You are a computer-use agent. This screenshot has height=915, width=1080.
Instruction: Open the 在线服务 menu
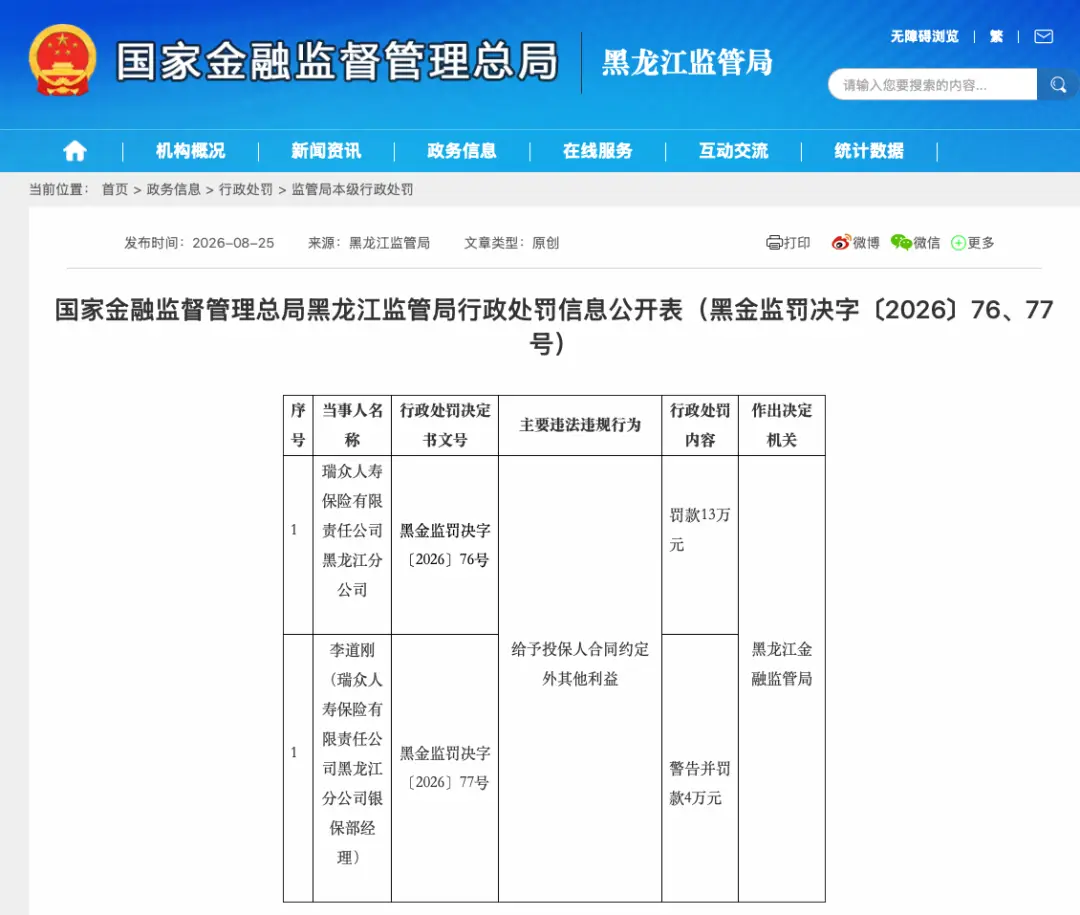pos(597,151)
